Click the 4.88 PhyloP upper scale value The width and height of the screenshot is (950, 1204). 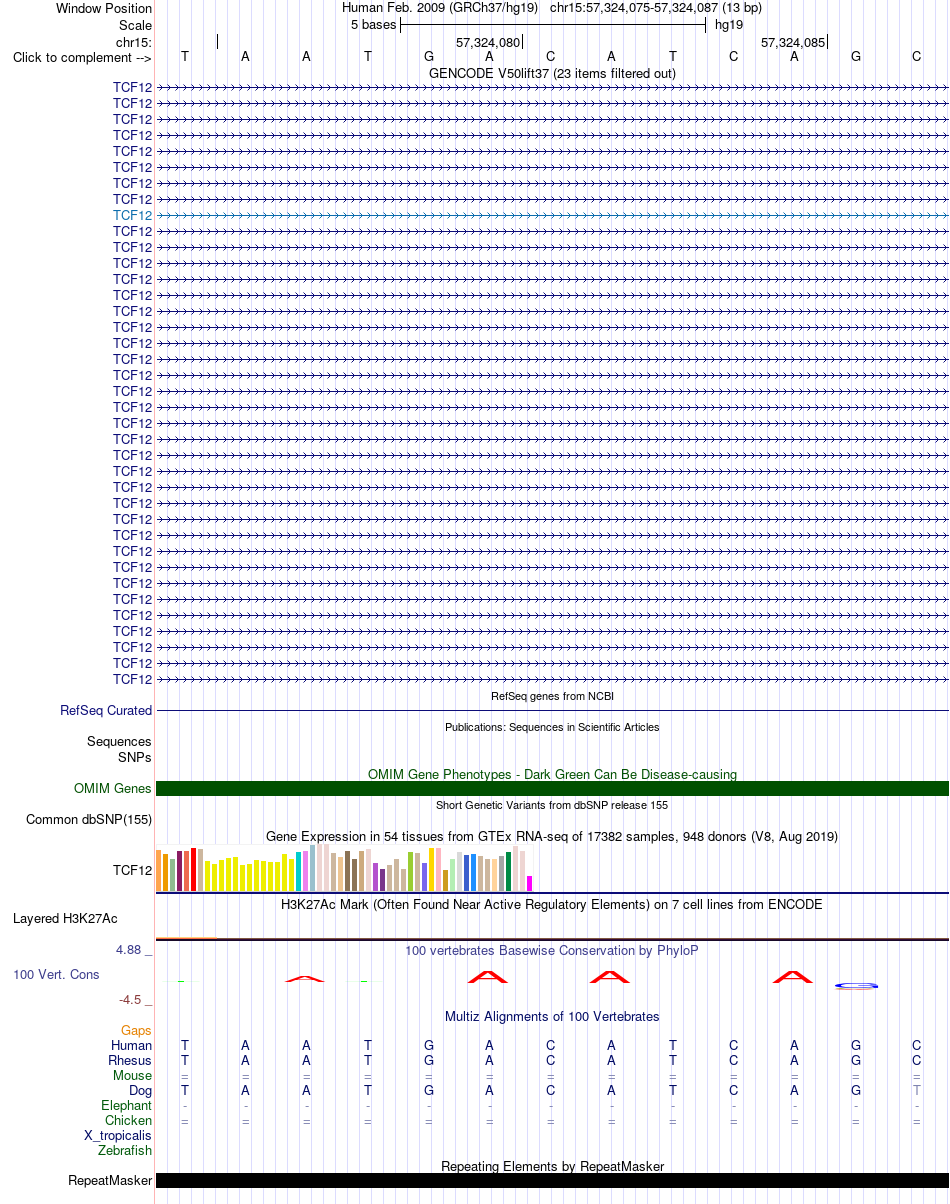130,950
